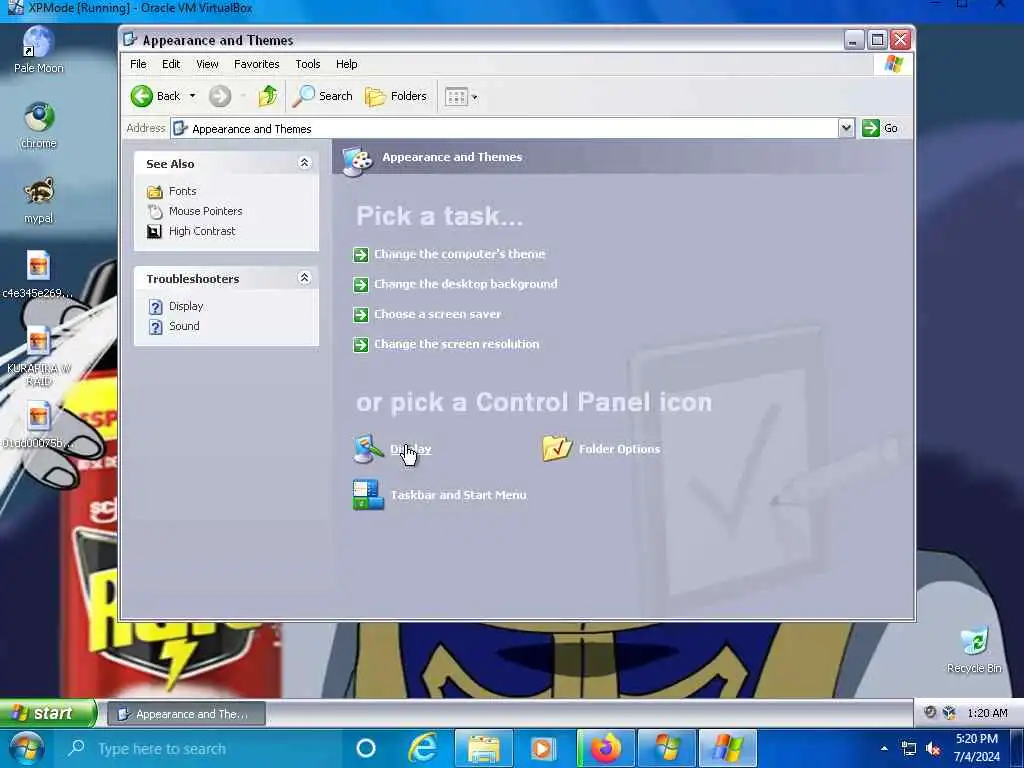
Task: Open File Explorer from host taskbar
Action: (x=483, y=748)
